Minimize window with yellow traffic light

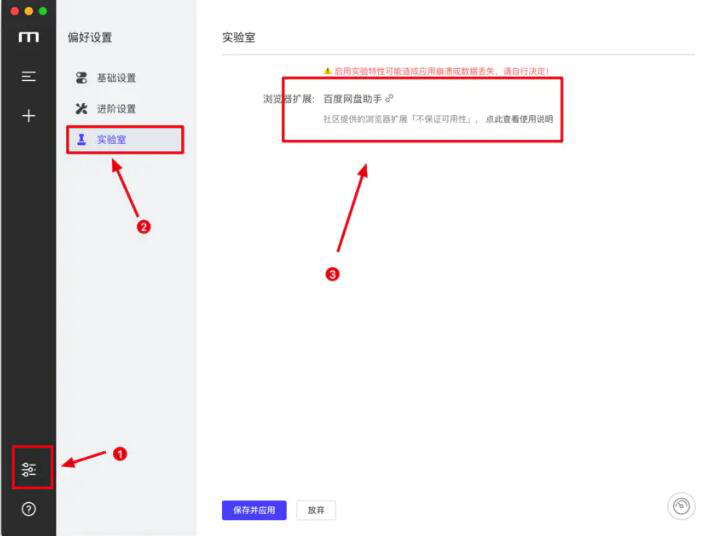(x=29, y=11)
